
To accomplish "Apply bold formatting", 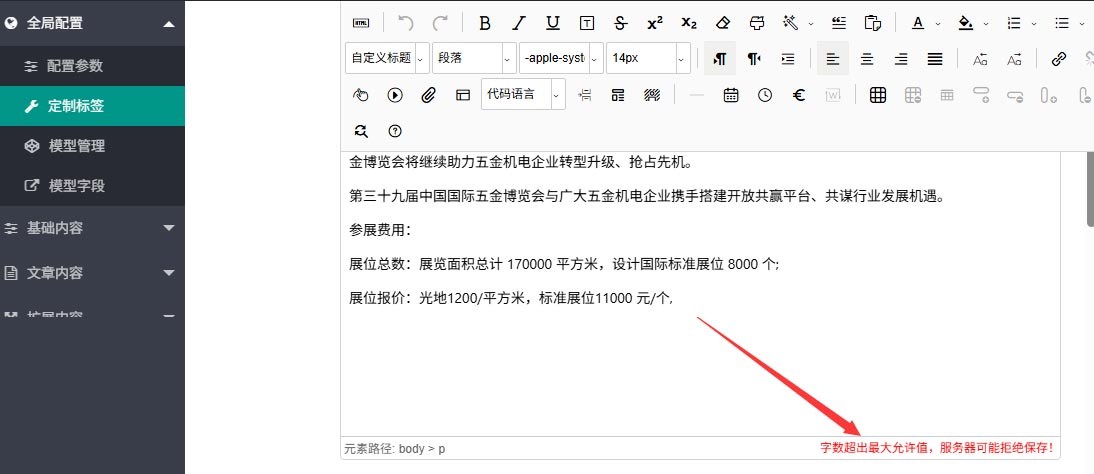I will click(485, 23).
